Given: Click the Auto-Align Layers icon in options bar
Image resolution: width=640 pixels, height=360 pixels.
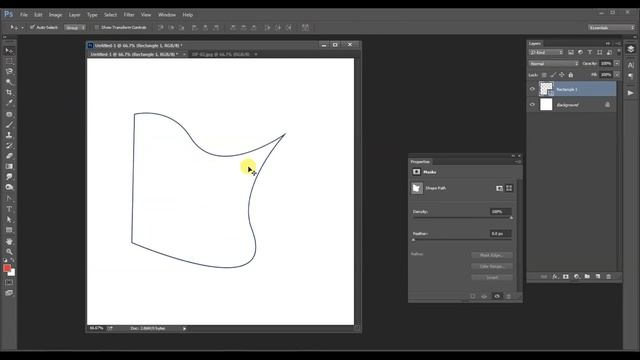Looking at the screenshot, I should tap(305, 27).
